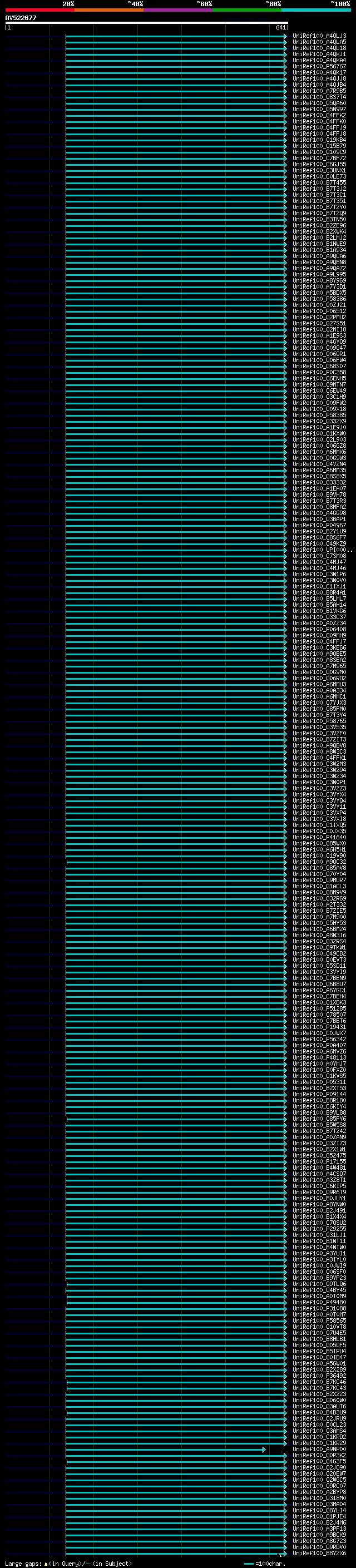This screenshot has height=1568, width=356.
Task: Select the UniRef100_A8SEA2 label
Action: [319, 660]
